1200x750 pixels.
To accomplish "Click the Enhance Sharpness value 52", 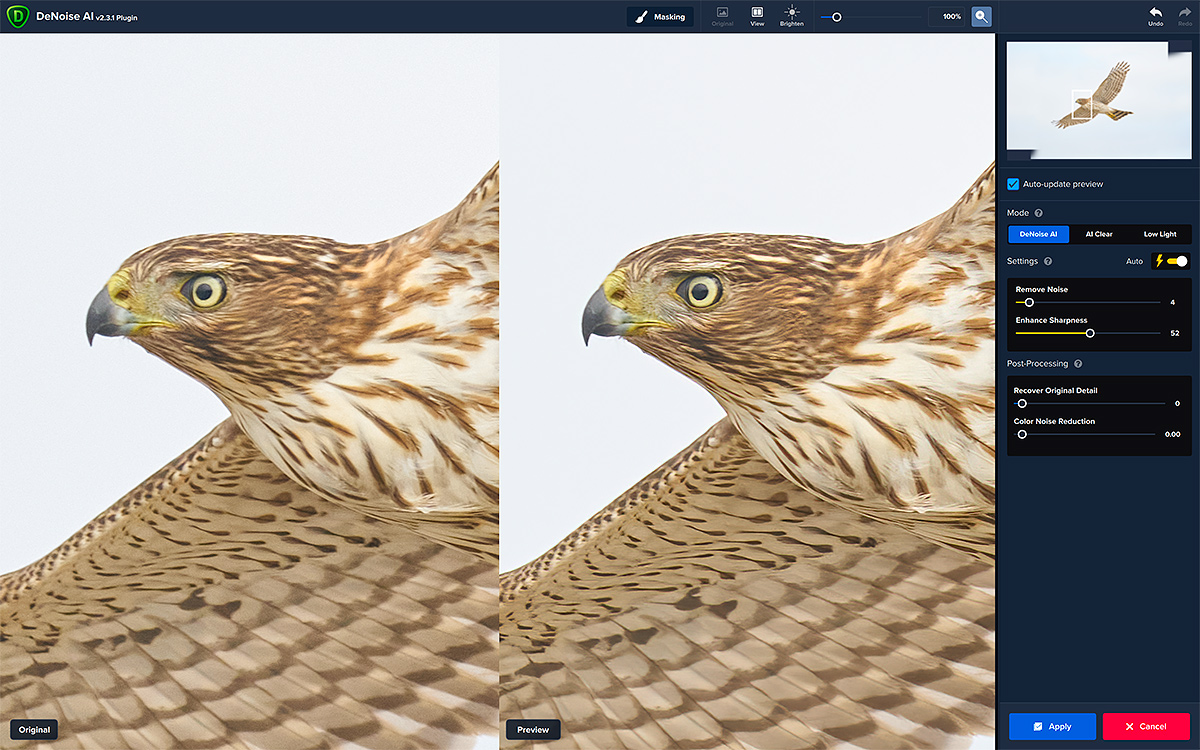I will [1175, 333].
